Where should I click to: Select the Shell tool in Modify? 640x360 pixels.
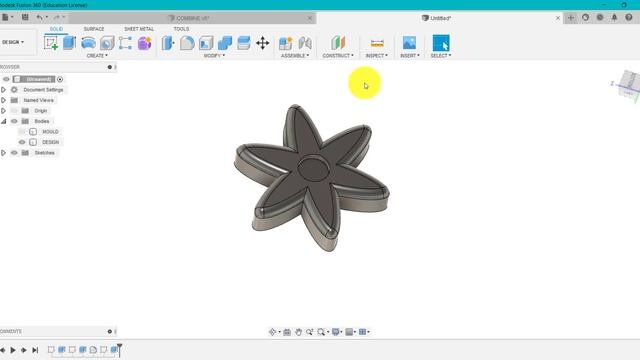[206, 43]
